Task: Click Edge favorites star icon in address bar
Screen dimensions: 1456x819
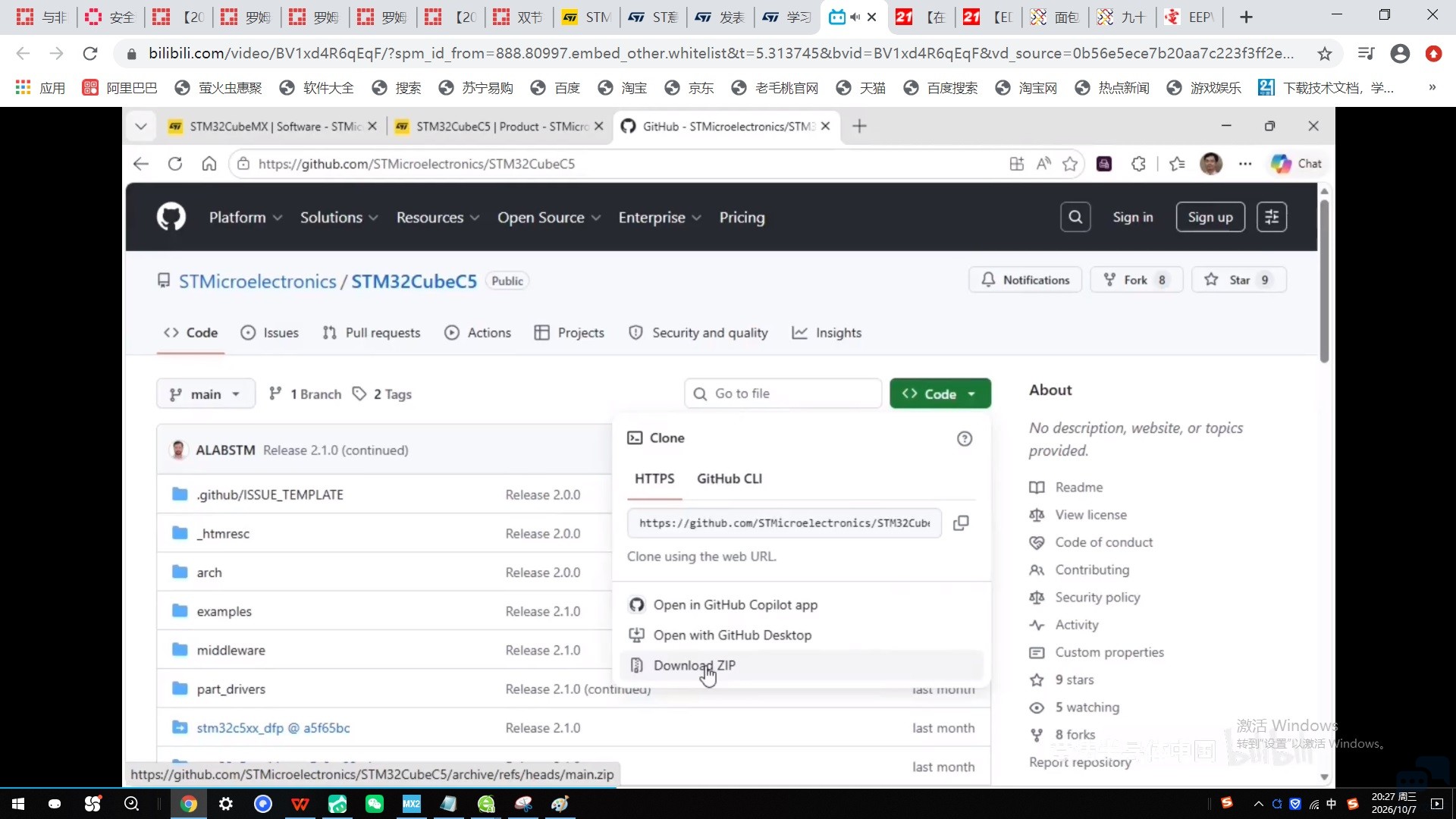Action: [x=1070, y=164]
